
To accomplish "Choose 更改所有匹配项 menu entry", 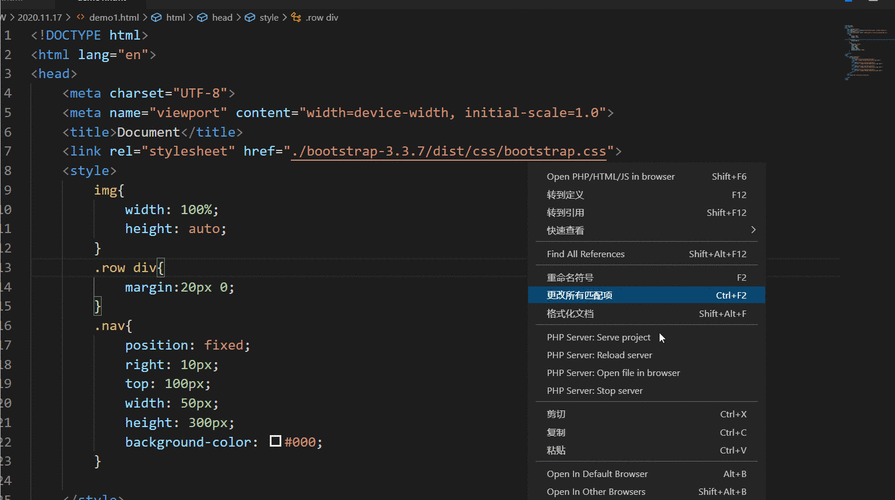I will tap(646, 295).
